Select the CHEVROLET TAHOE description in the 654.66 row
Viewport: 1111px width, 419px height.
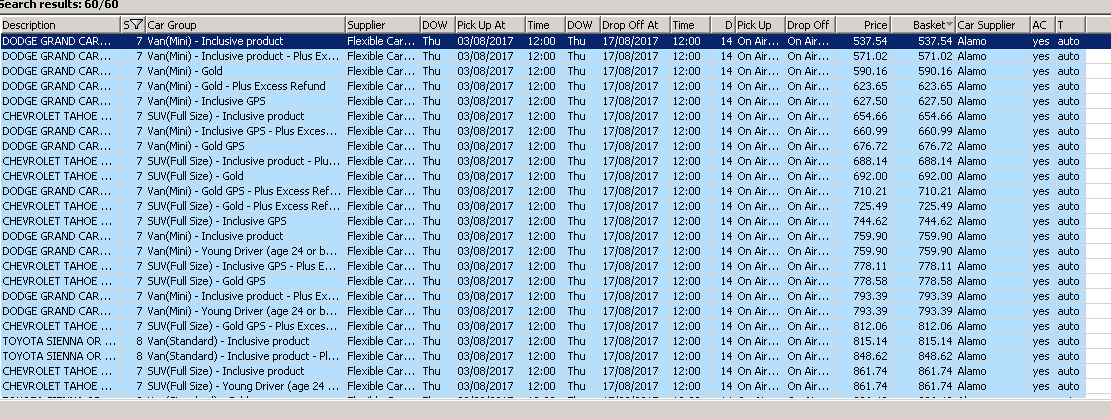point(61,116)
